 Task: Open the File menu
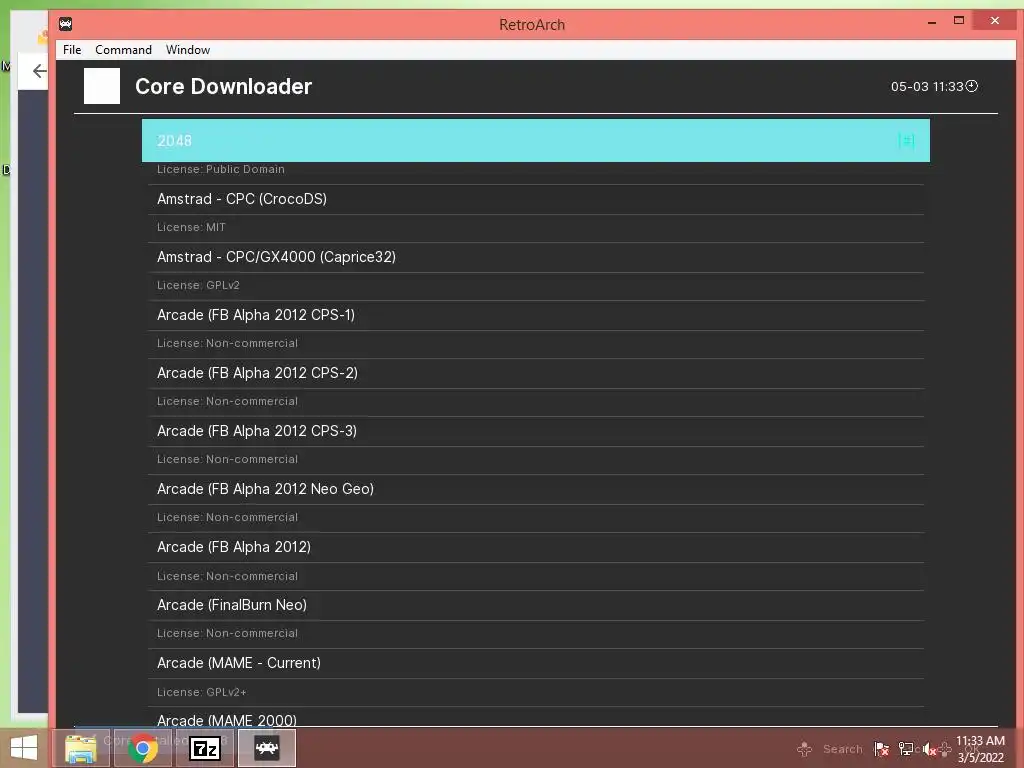click(72, 50)
